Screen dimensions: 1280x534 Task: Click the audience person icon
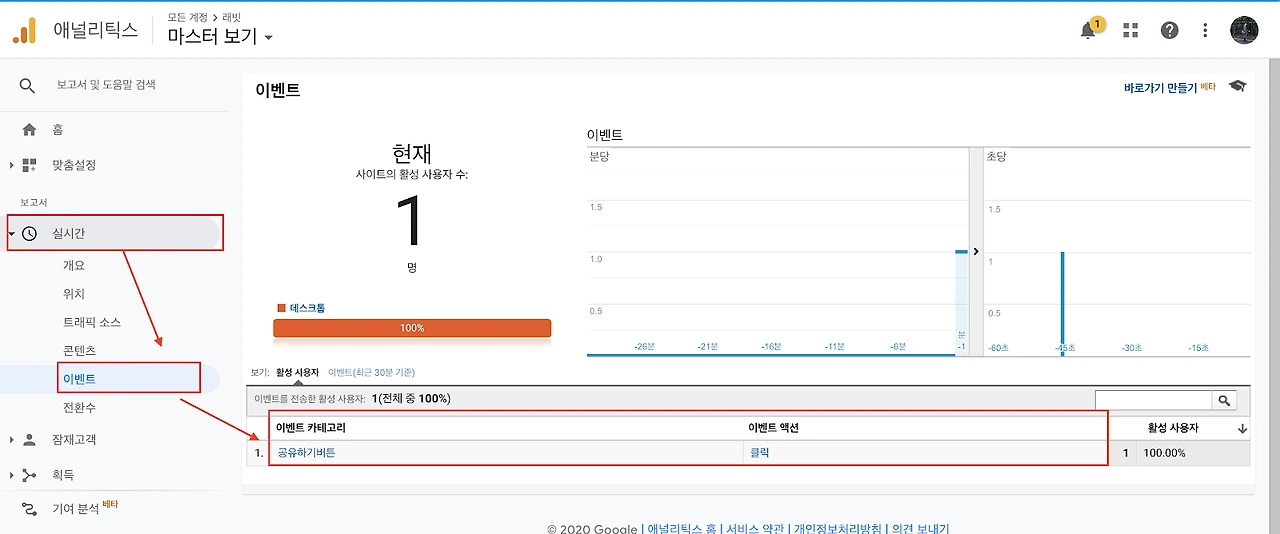tap(29, 439)
